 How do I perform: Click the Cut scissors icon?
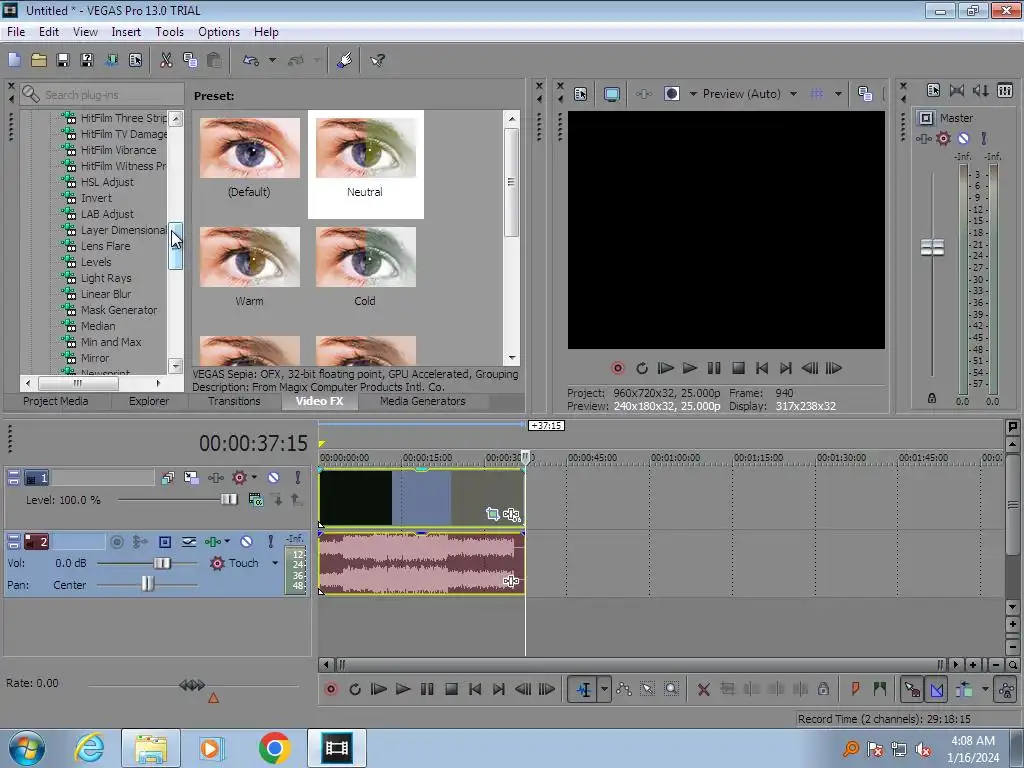tap(167, 60)
